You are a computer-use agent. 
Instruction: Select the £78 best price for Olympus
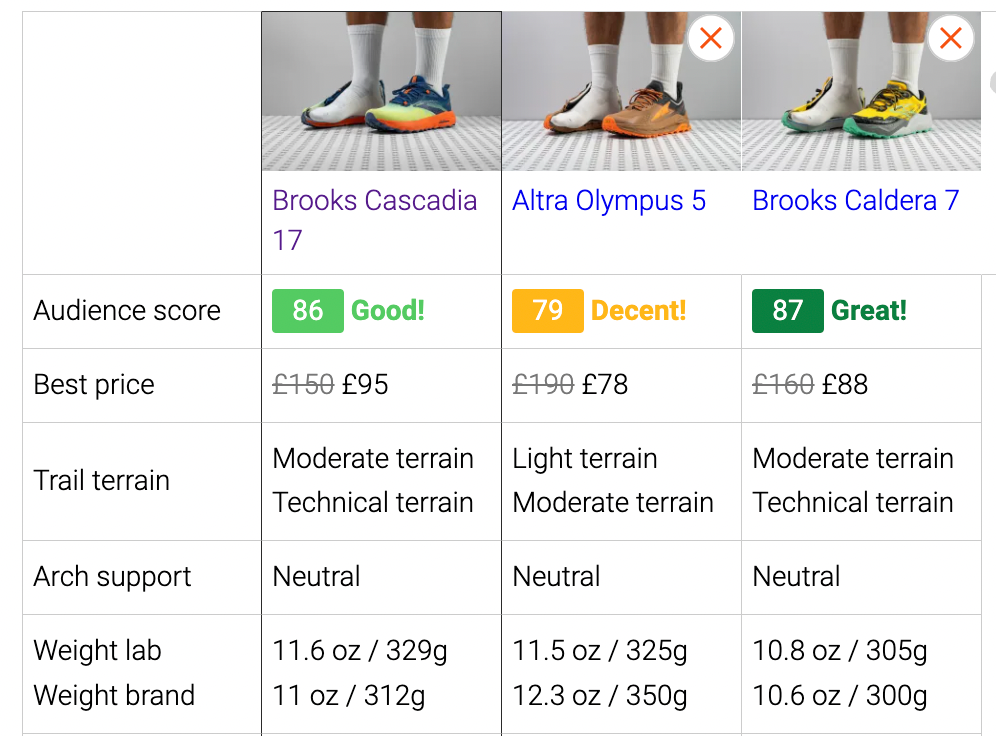point(605,385)
